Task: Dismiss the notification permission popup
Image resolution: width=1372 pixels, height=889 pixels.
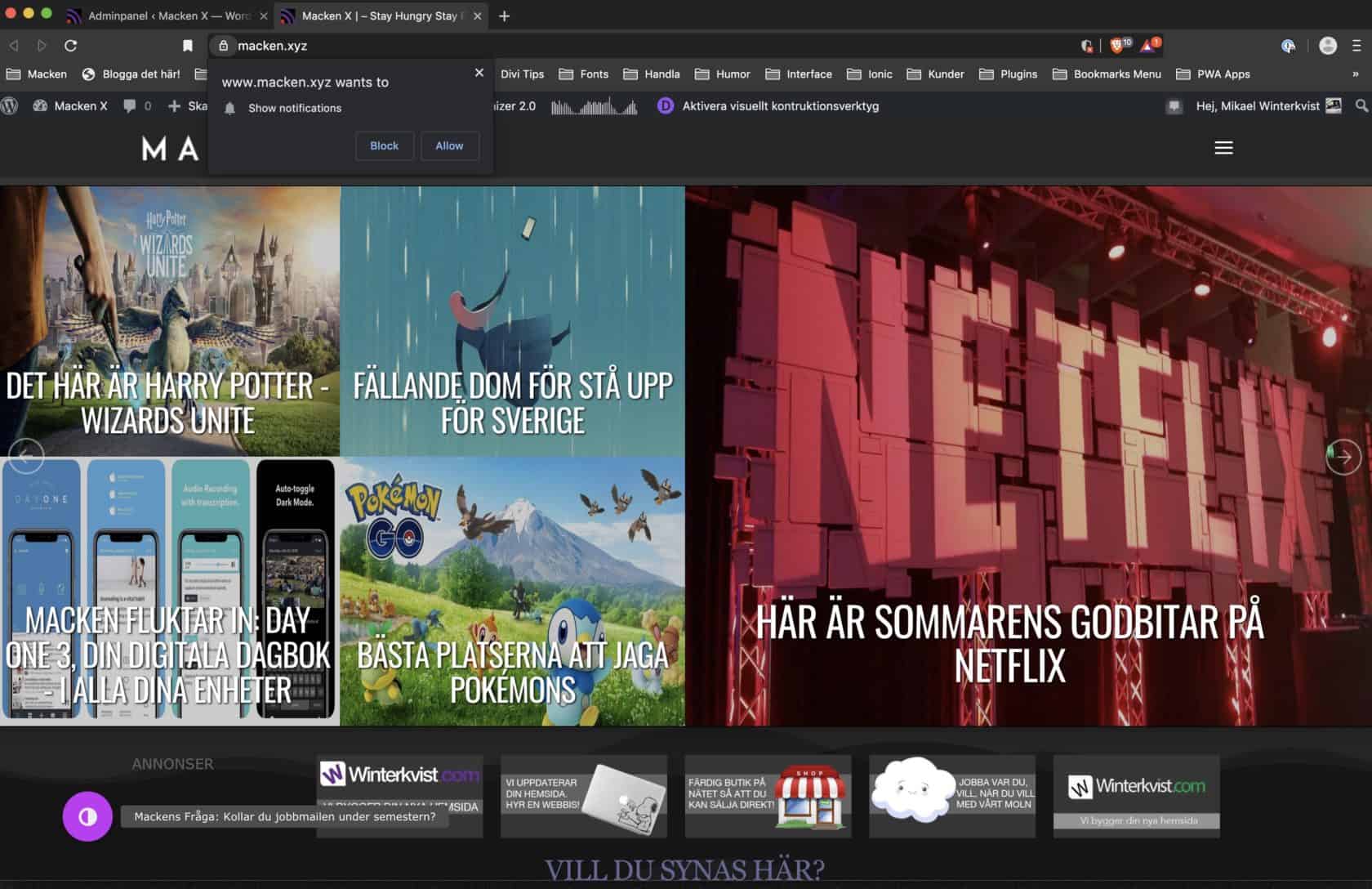Action: [x=479, y=73]
